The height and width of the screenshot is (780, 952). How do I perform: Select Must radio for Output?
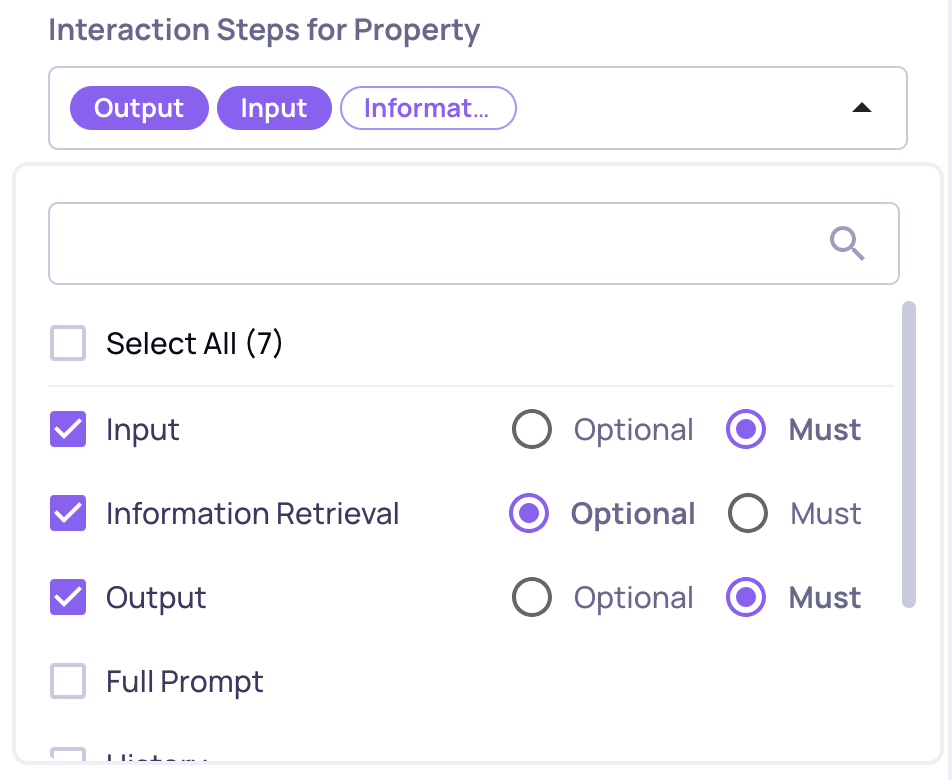pyautogui.click(x=746, y=598)
